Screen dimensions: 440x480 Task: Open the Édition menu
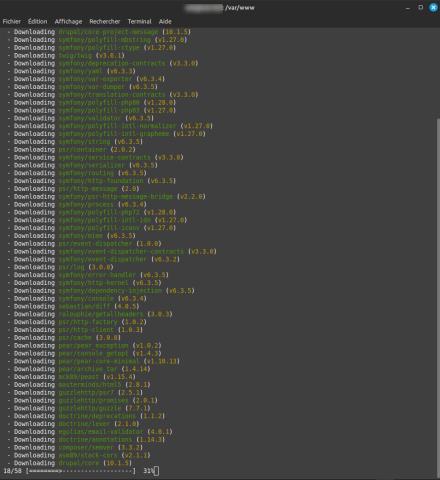click(x=37, y=21)
